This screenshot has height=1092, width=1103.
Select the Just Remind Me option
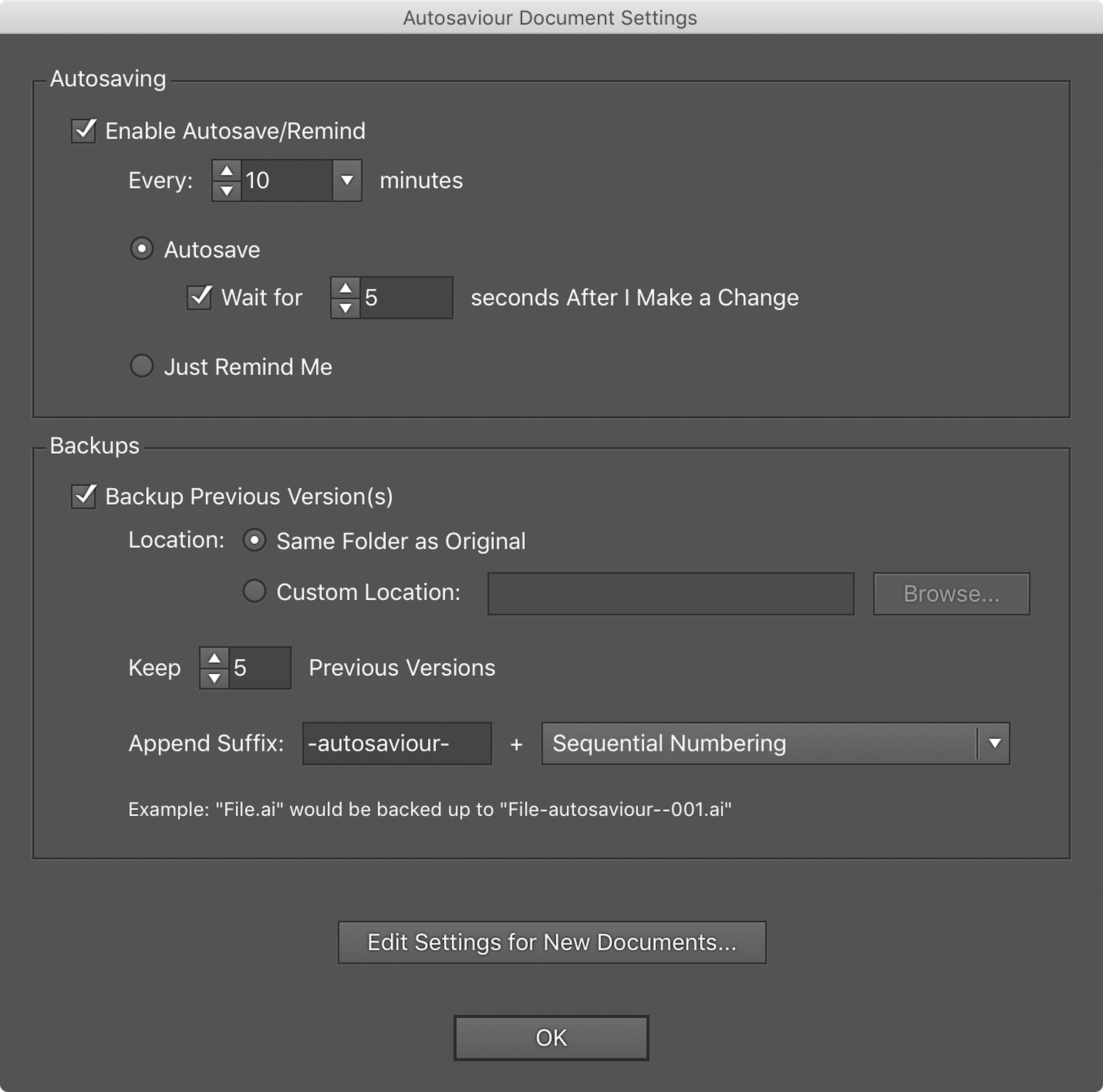142,366
